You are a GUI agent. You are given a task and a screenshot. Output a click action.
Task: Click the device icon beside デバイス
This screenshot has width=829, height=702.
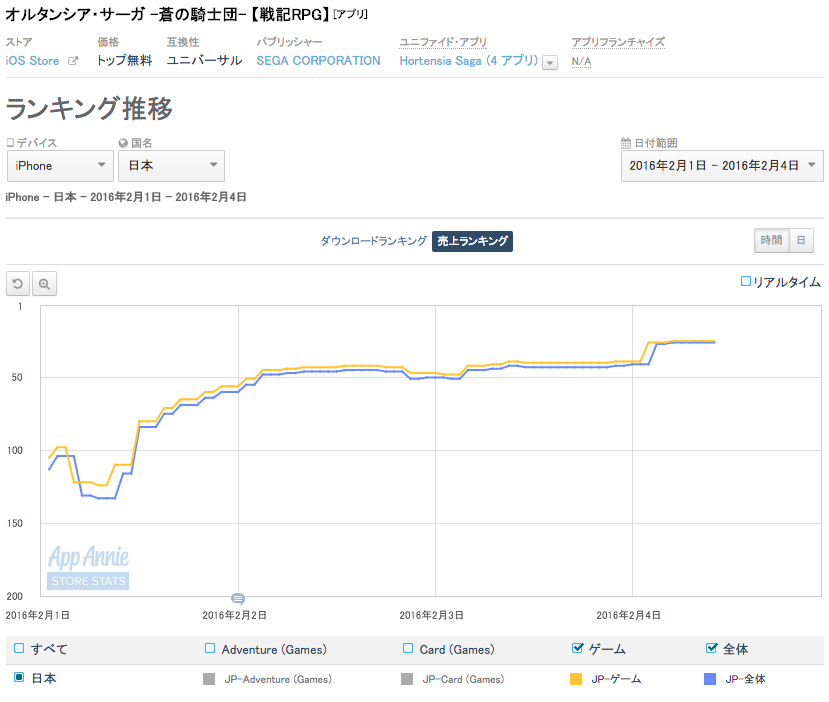tap(10, 143)
